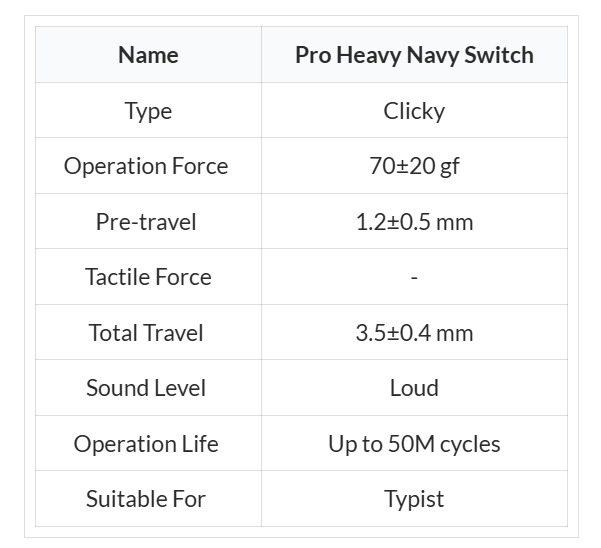Select the 3.5±0.4 mm value
The image size is (601, 548).
pos(414,332)
